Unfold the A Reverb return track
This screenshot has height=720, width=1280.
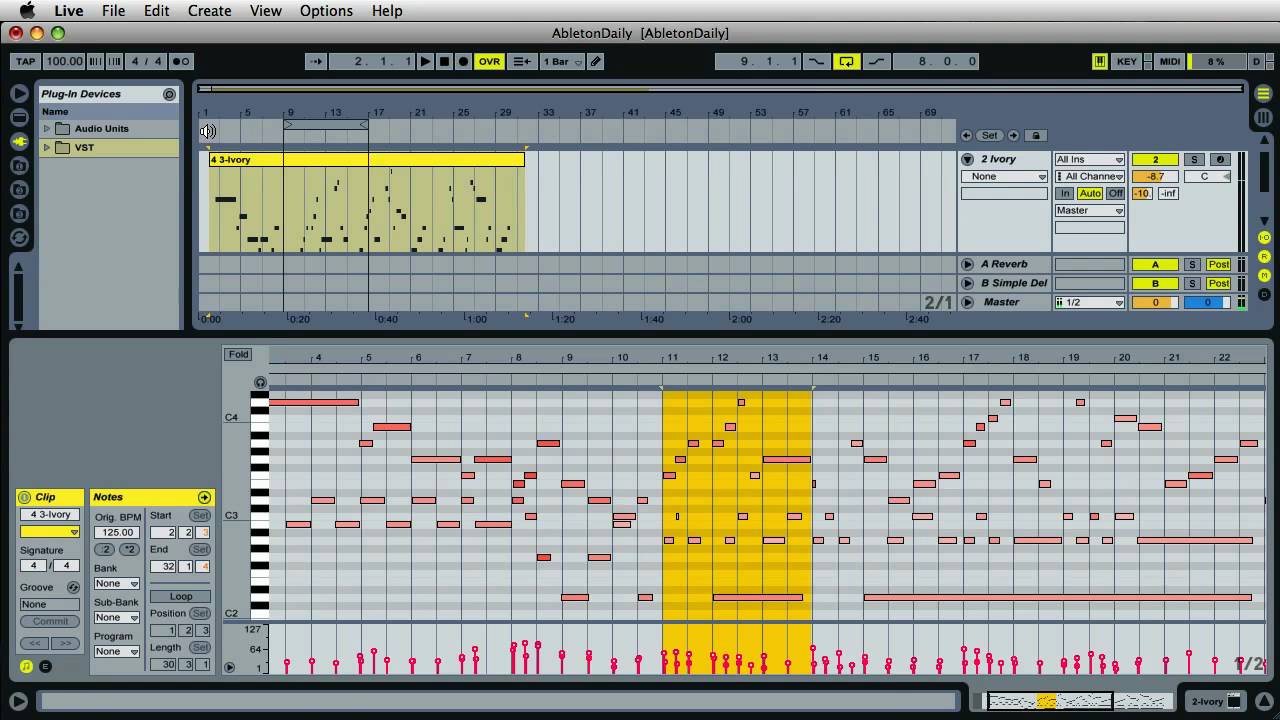[967, 264]
